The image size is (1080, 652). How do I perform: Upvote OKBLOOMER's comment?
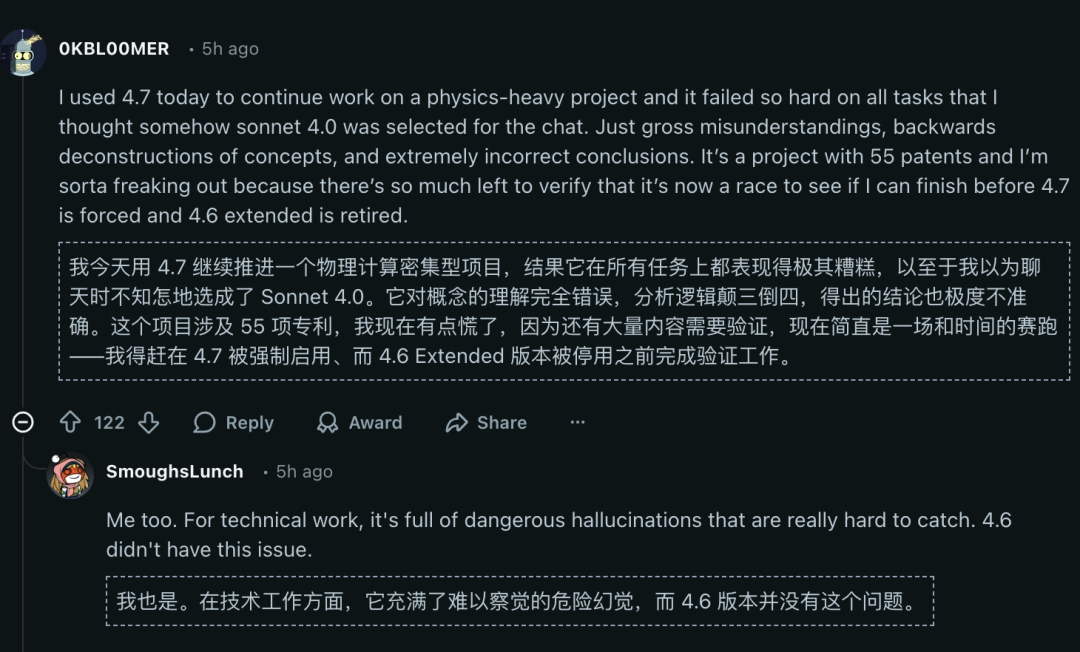point(70,423)
